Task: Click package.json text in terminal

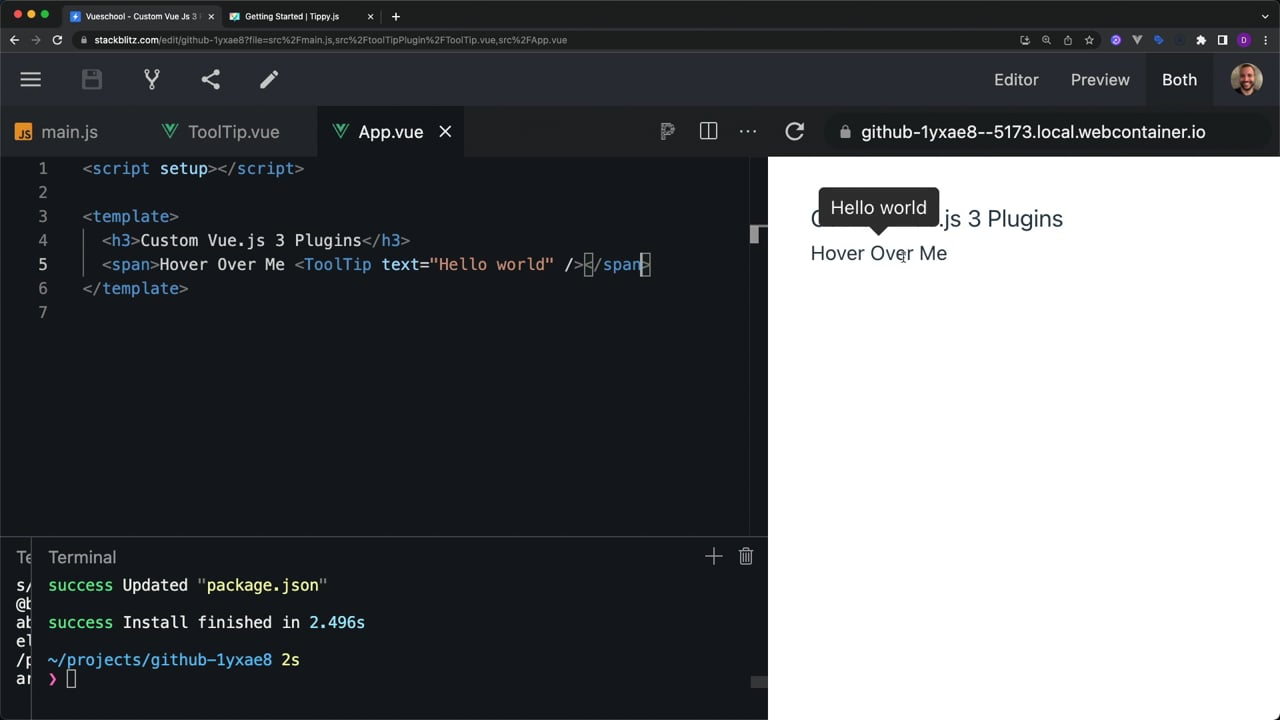Action: [x=262, y=585]
